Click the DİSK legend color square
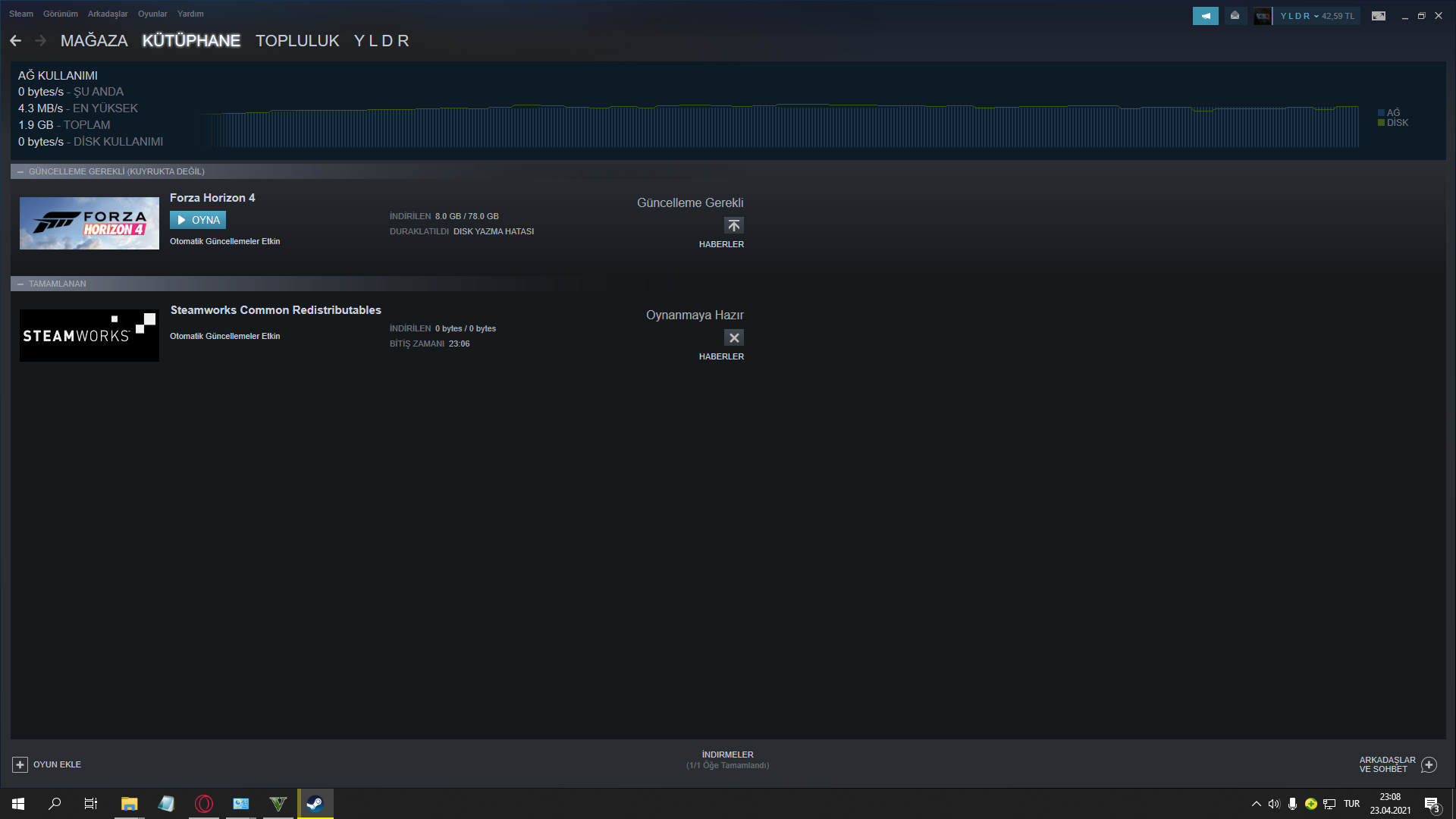The image size is (1456, 819). [1381, 123]
